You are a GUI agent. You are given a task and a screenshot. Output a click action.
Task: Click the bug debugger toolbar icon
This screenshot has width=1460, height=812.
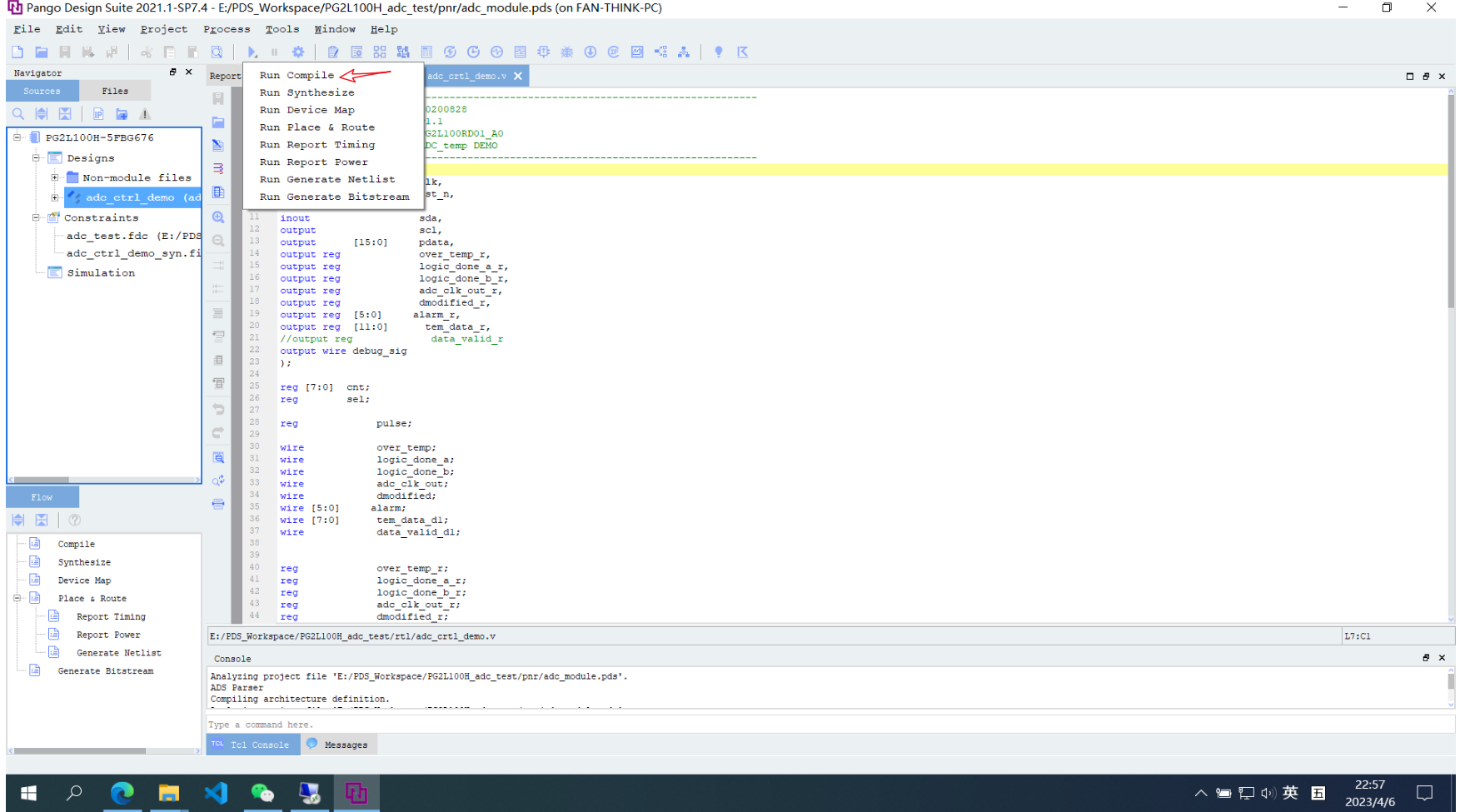(x=567, y=52)
